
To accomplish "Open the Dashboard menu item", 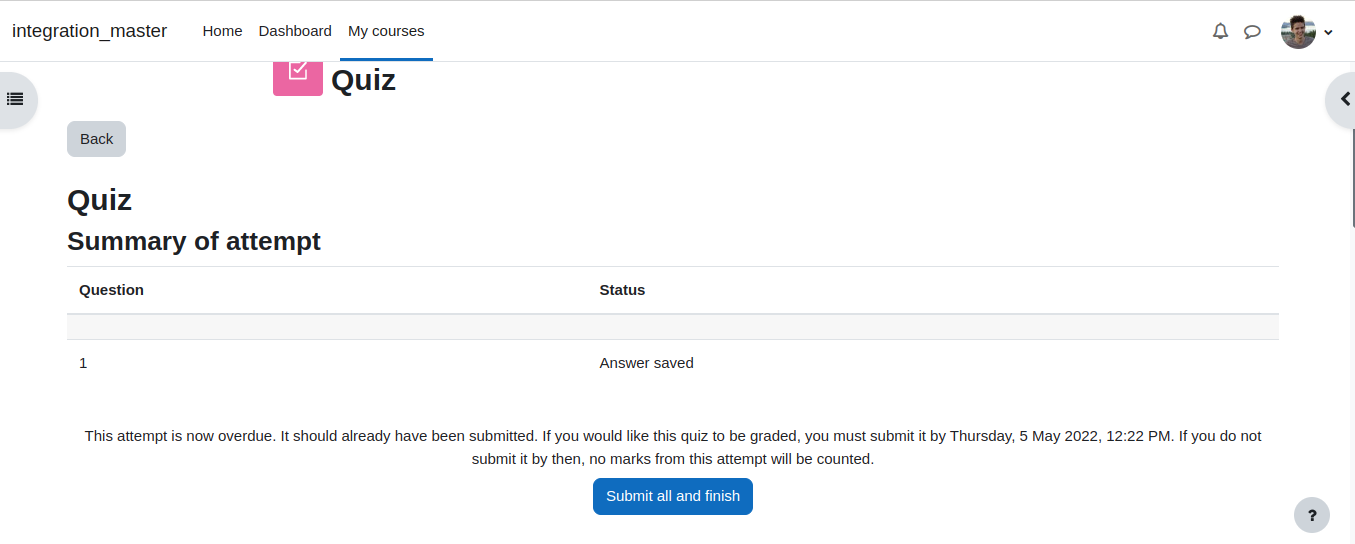I will pos(295,31).
